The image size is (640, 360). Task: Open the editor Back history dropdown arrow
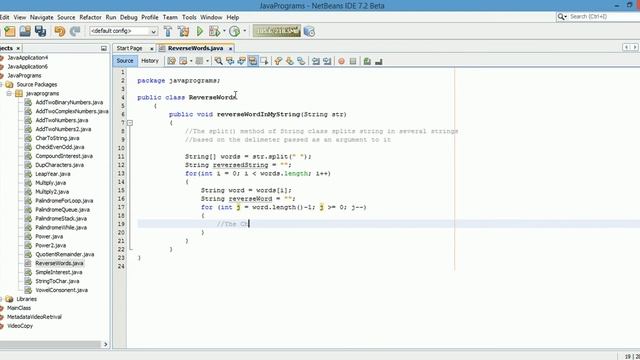point(191,61)
